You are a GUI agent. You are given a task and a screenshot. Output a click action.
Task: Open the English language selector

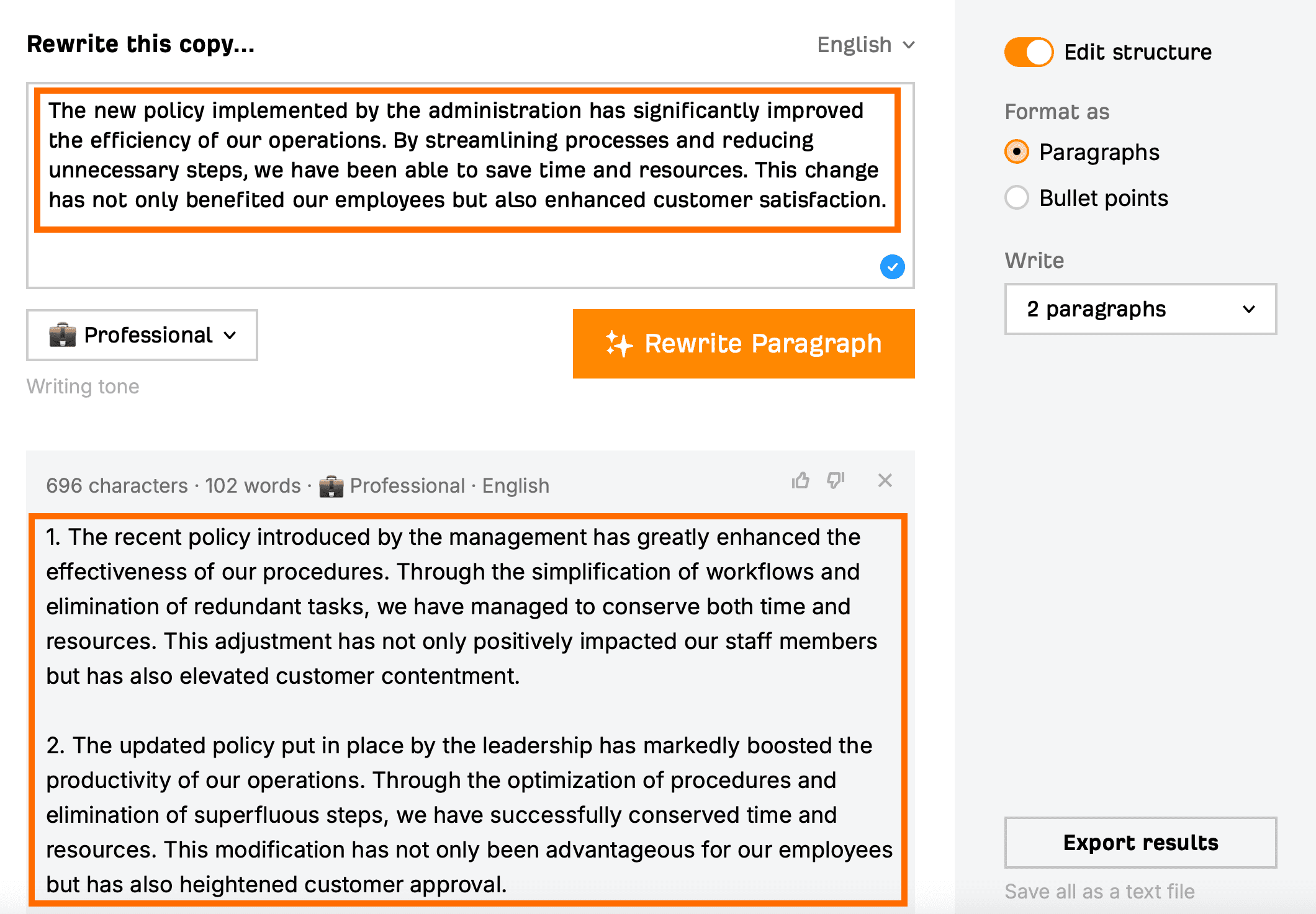point(865,44)
